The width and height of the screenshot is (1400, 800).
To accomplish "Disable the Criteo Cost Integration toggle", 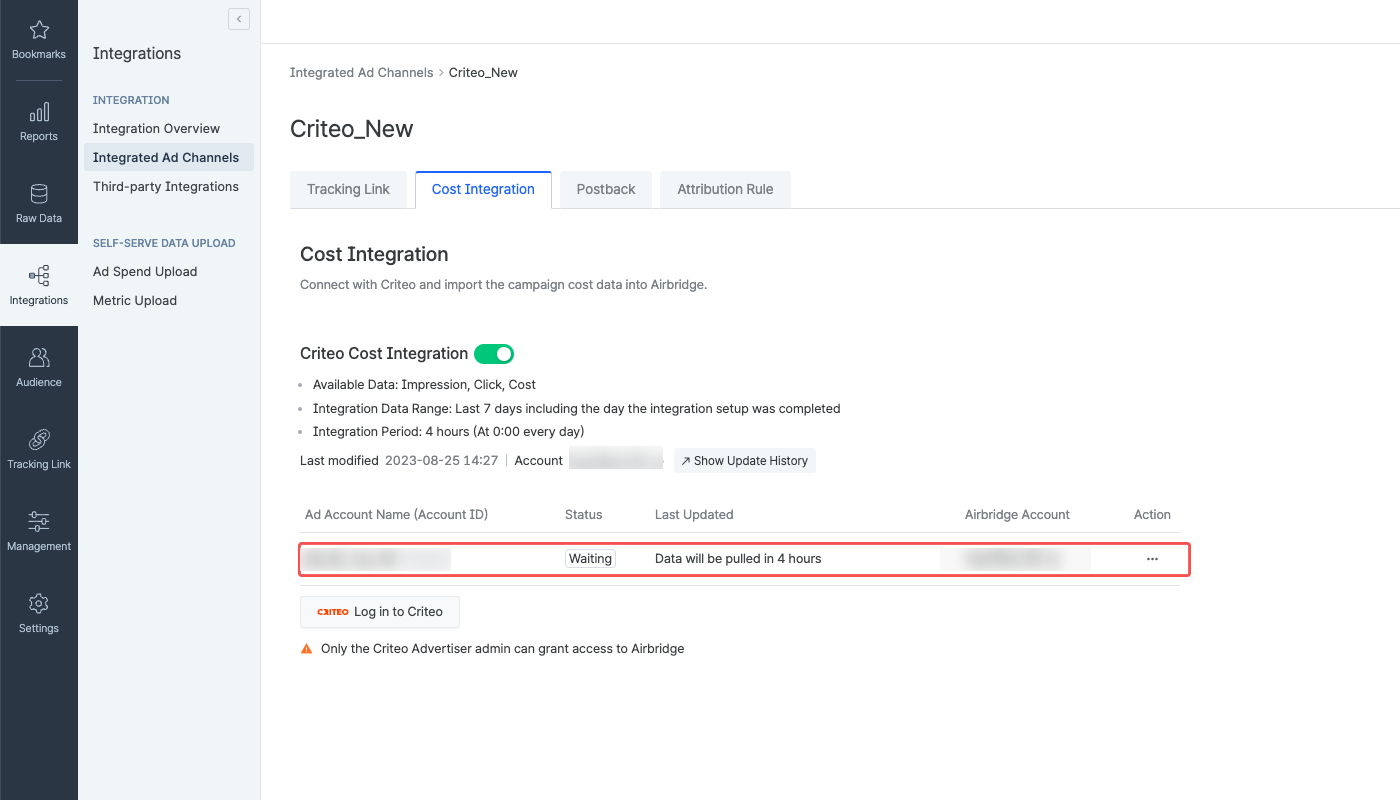I will (x=494, y=353).
